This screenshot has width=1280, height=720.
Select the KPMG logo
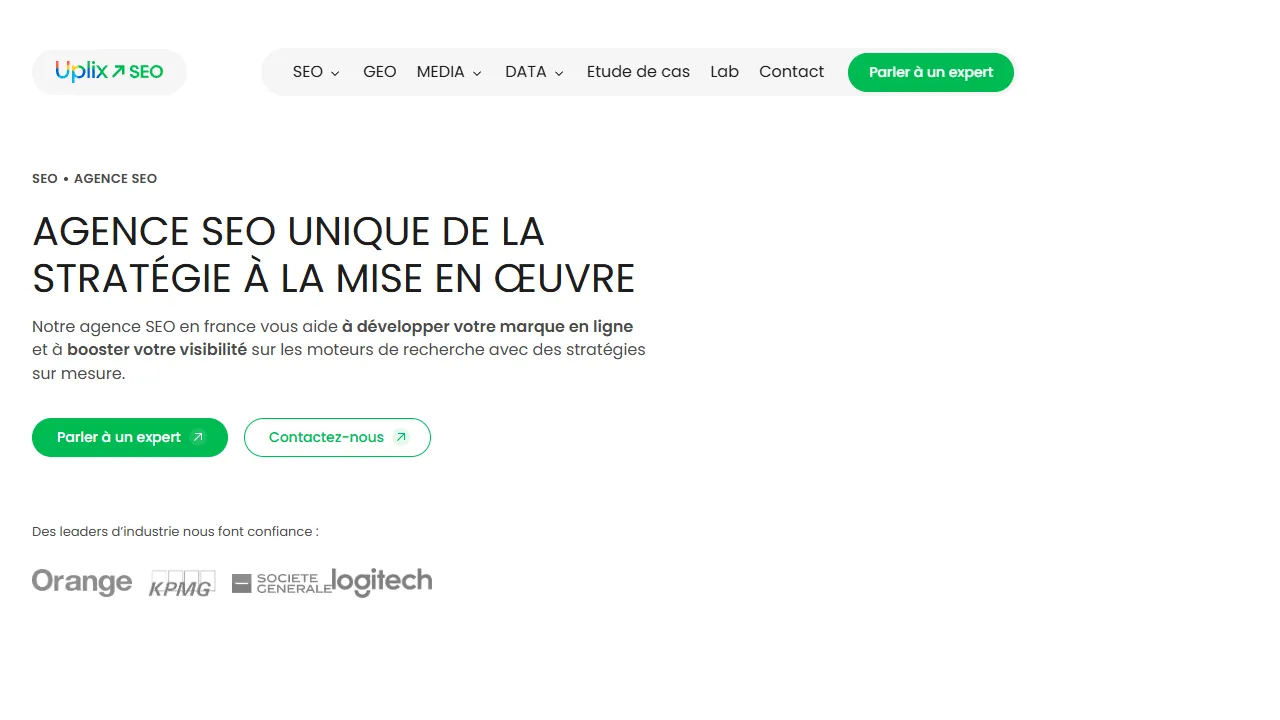pos(182,583)
